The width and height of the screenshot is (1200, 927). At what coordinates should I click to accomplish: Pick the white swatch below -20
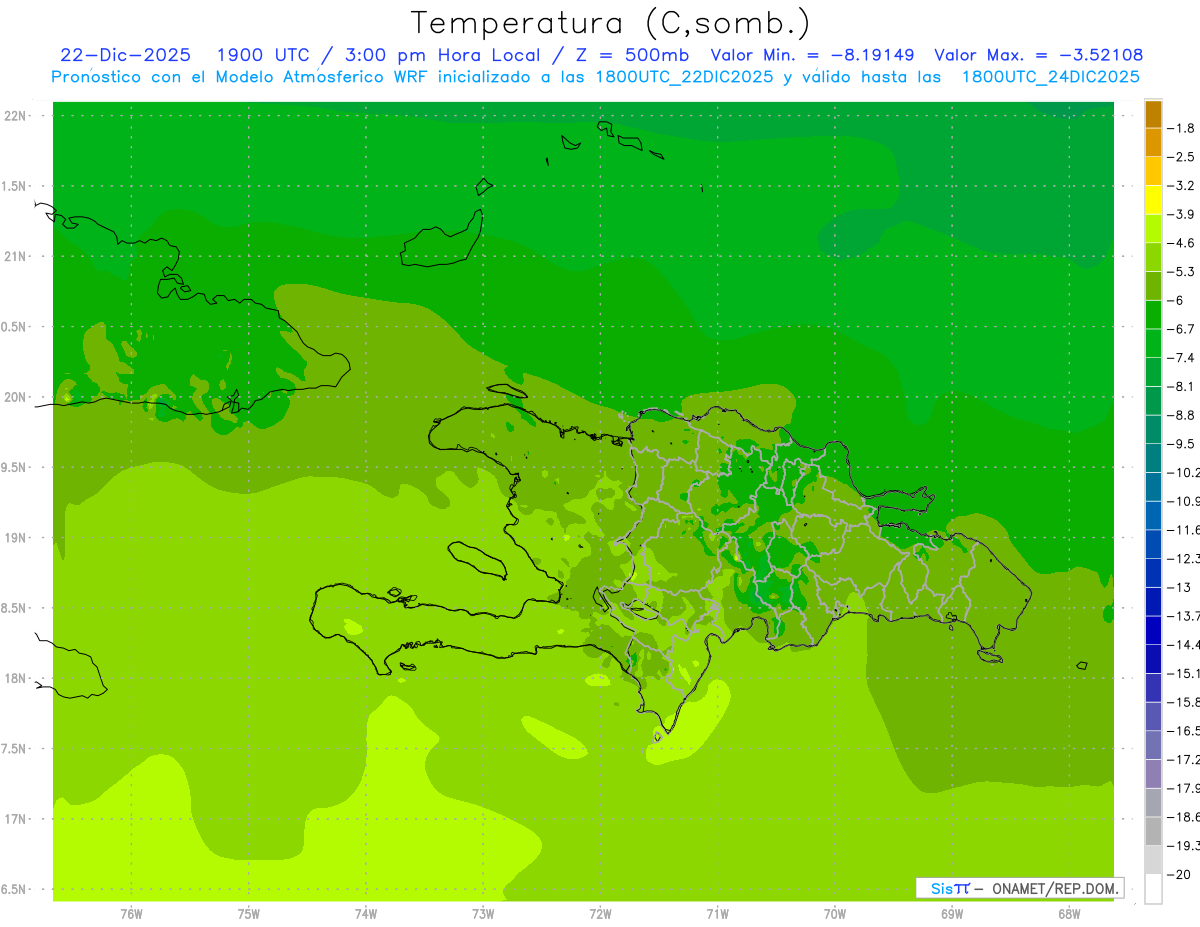tap(1153, 889)
